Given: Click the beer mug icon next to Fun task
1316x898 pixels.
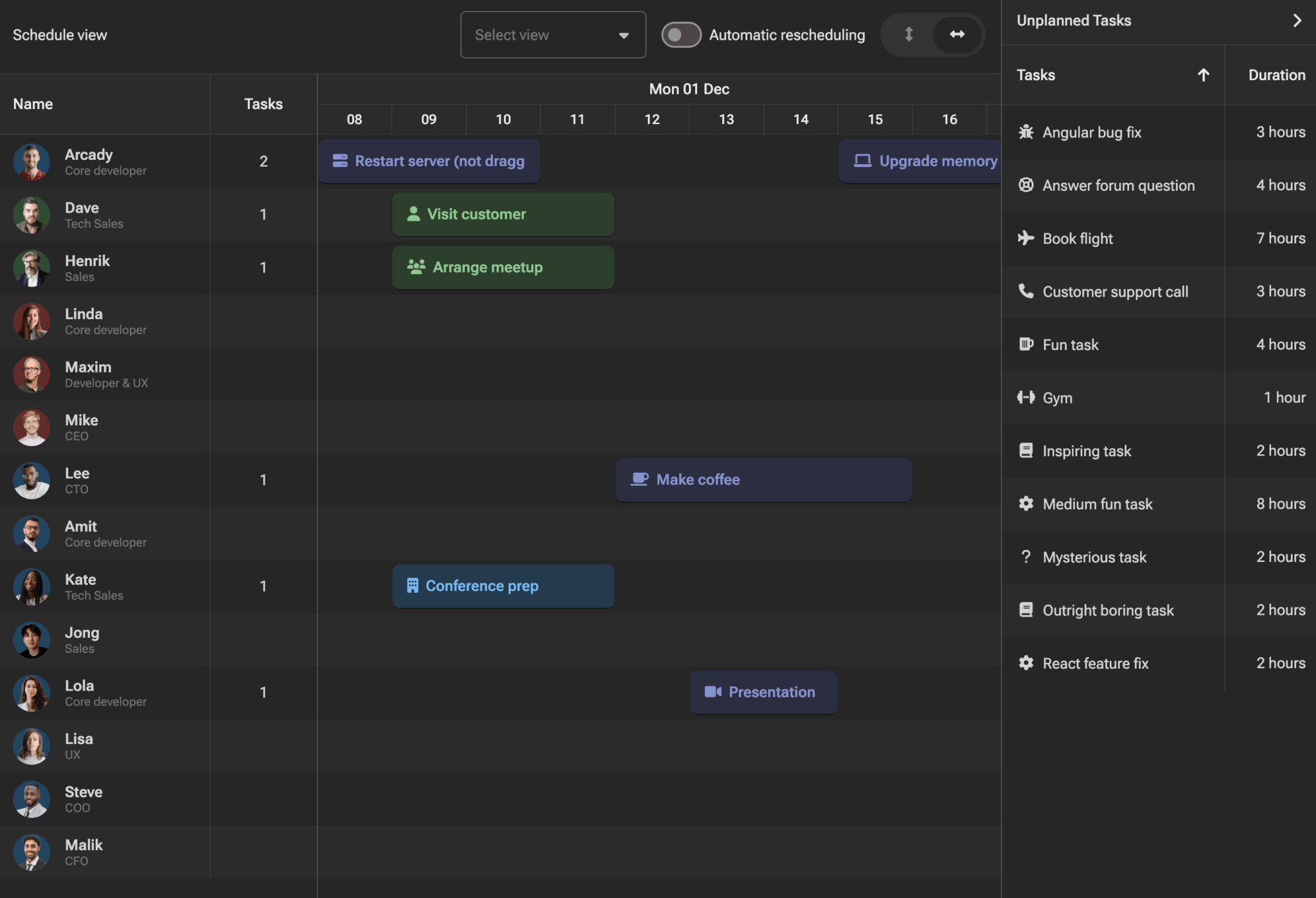Looking at the screenshot, I should tap(1026, 345).
